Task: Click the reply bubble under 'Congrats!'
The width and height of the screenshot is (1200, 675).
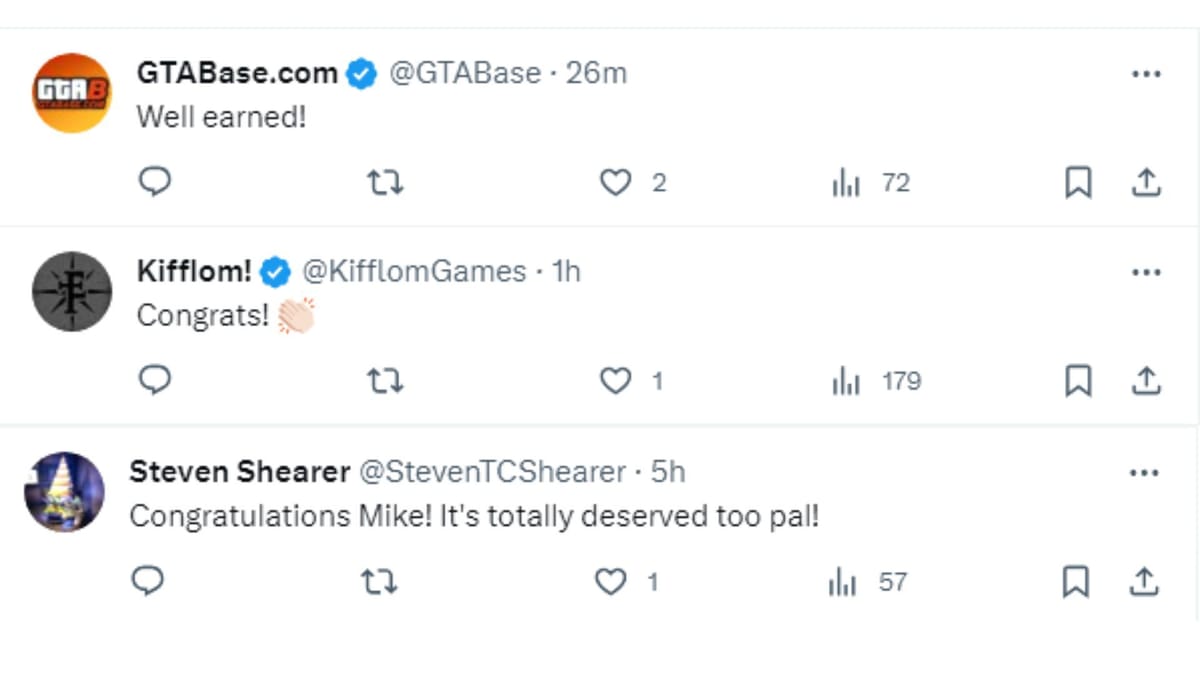Action: (155, 381)
